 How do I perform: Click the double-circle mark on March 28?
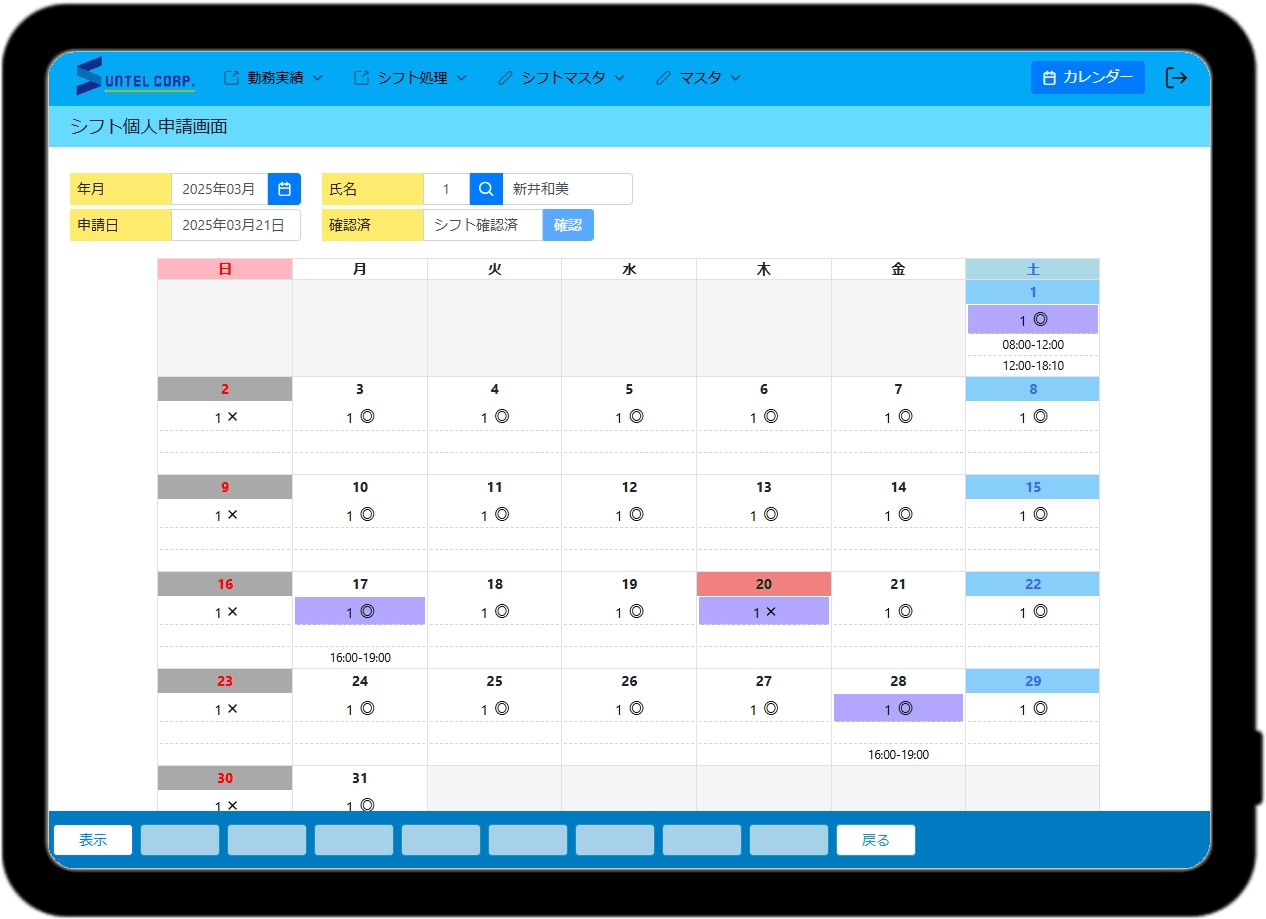tap(905, 709)
